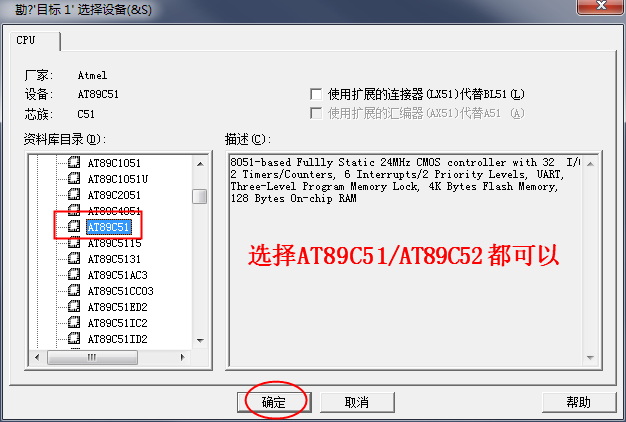
Task: Click vendor value 'Atmel'
Action: 92,75
